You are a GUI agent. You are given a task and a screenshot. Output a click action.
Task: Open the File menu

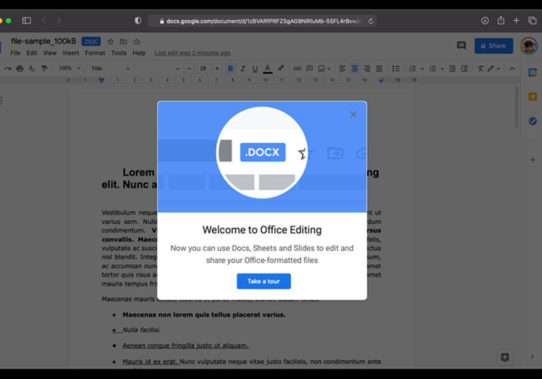tap(15, 53)
